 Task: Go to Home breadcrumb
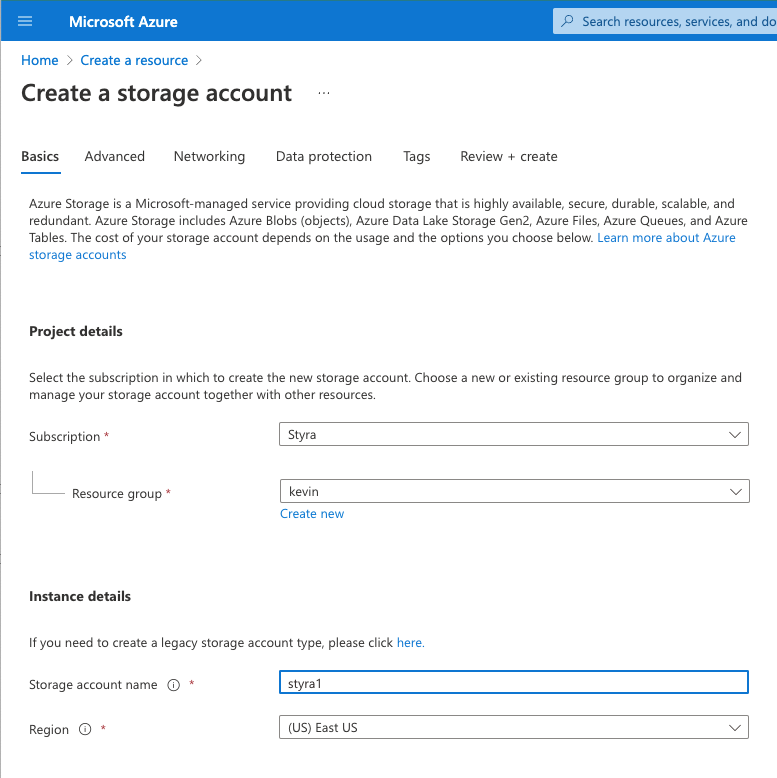coord(40,61)
